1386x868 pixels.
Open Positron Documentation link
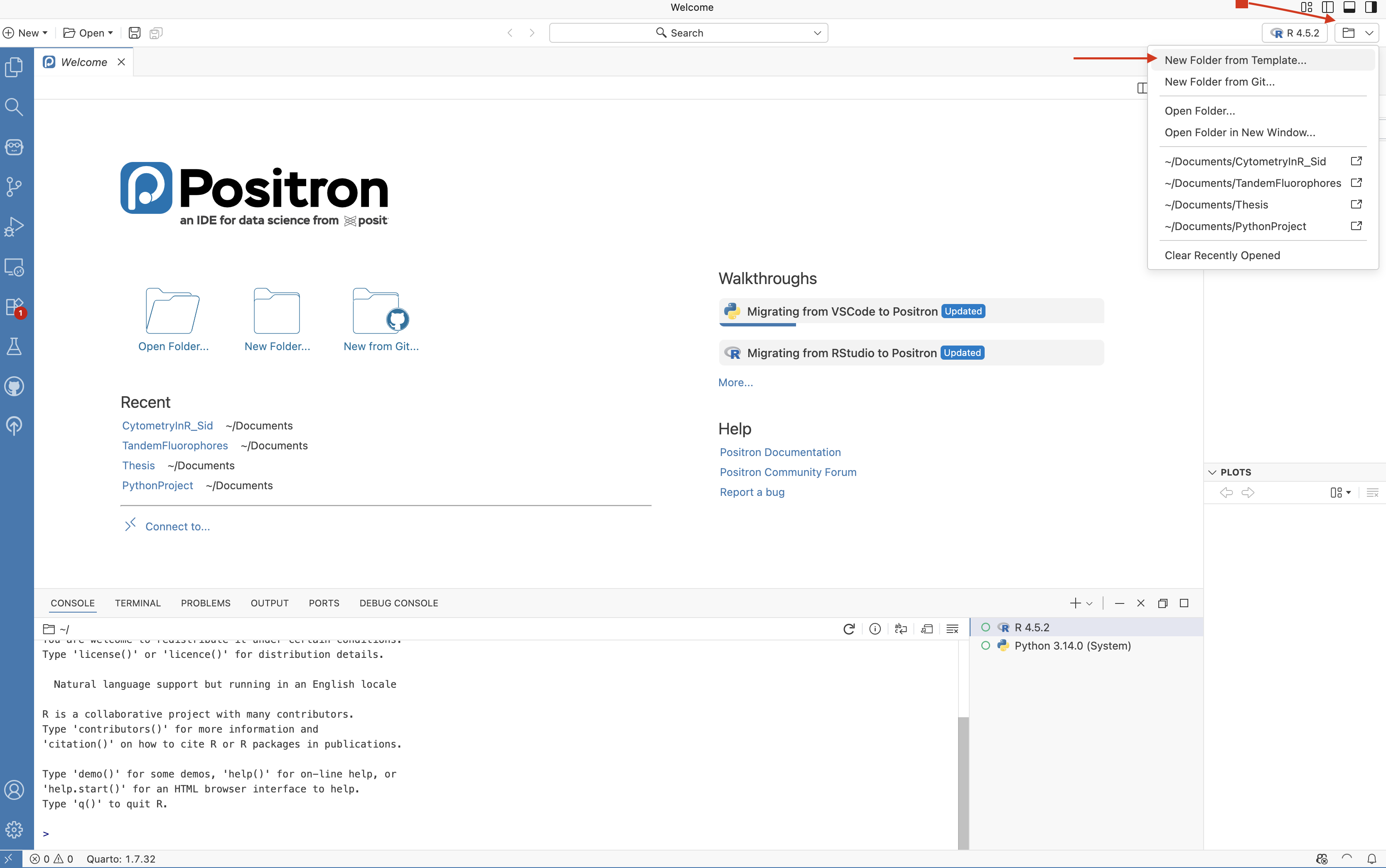780,452
